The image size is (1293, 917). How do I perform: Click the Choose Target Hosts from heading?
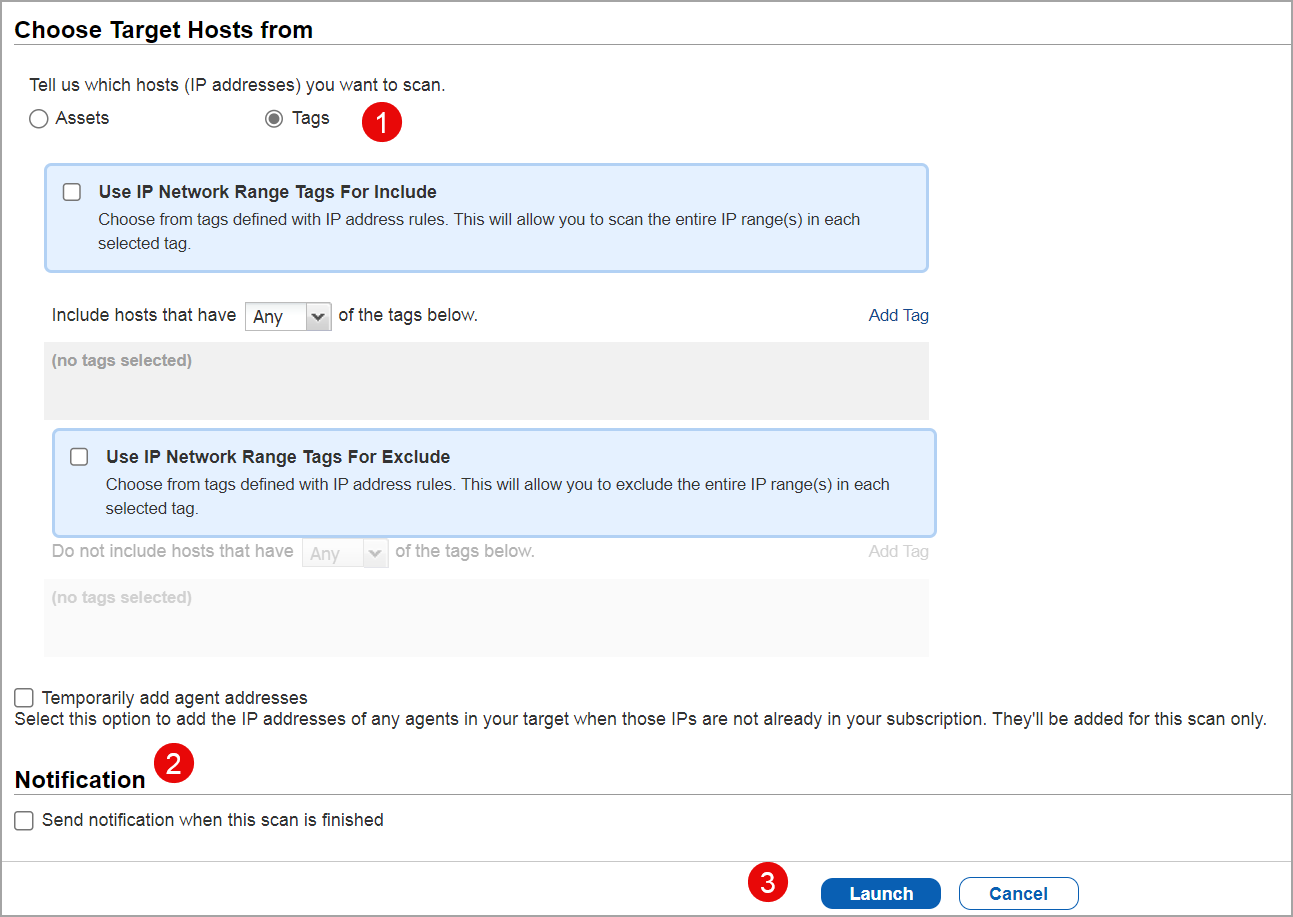164,30
